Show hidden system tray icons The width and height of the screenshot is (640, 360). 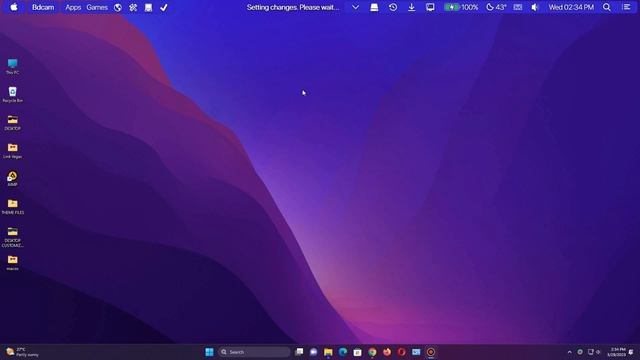click(569, 352)
